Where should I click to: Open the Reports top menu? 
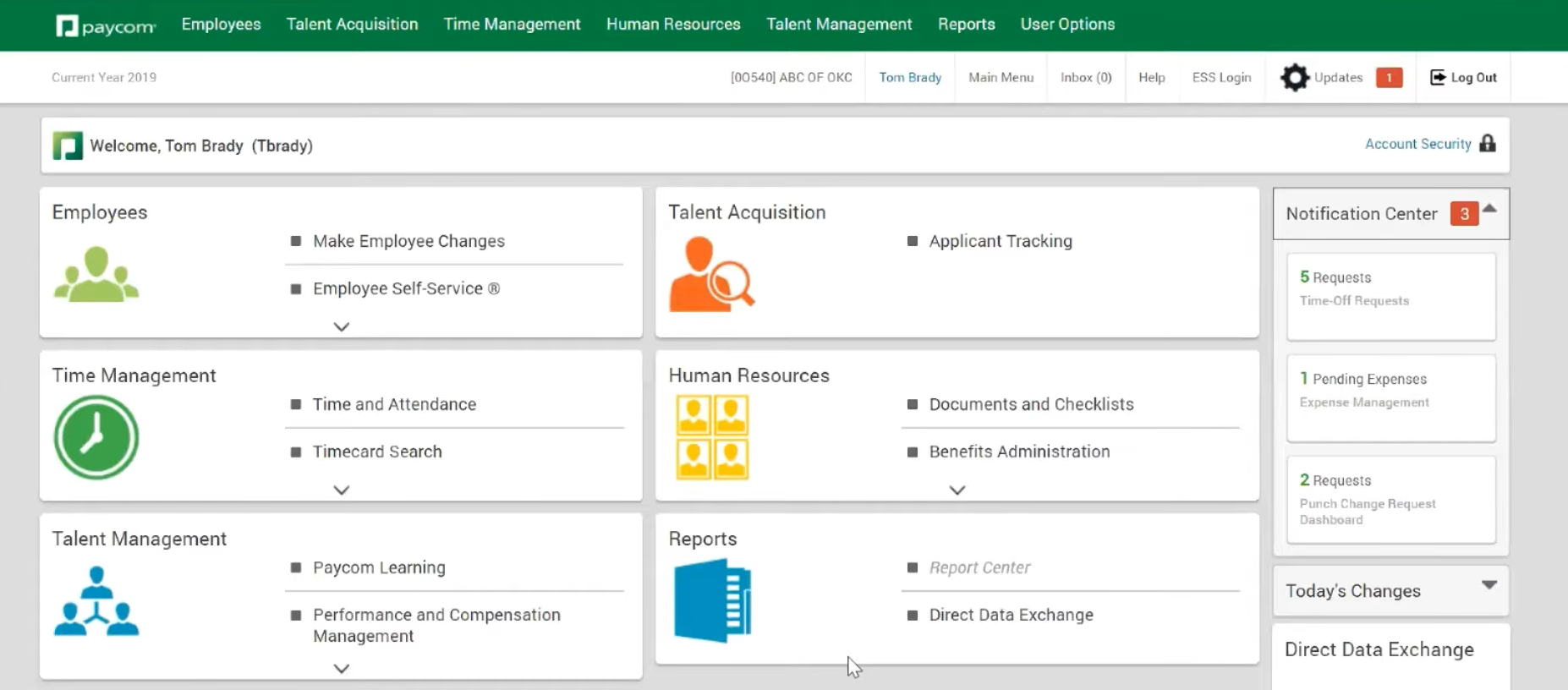[967, 25]
